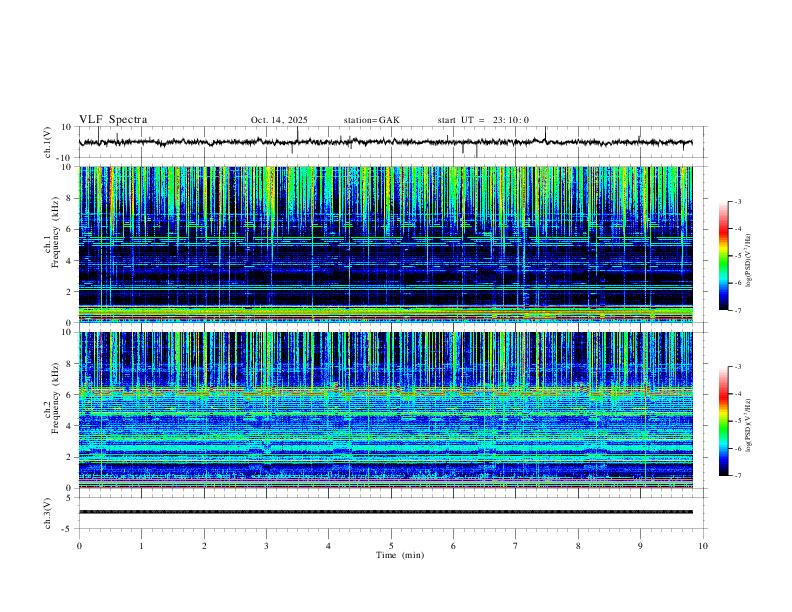Click the ch.3 flat signal trace
This screenshot has height=612, width=792.
point(385,512)
